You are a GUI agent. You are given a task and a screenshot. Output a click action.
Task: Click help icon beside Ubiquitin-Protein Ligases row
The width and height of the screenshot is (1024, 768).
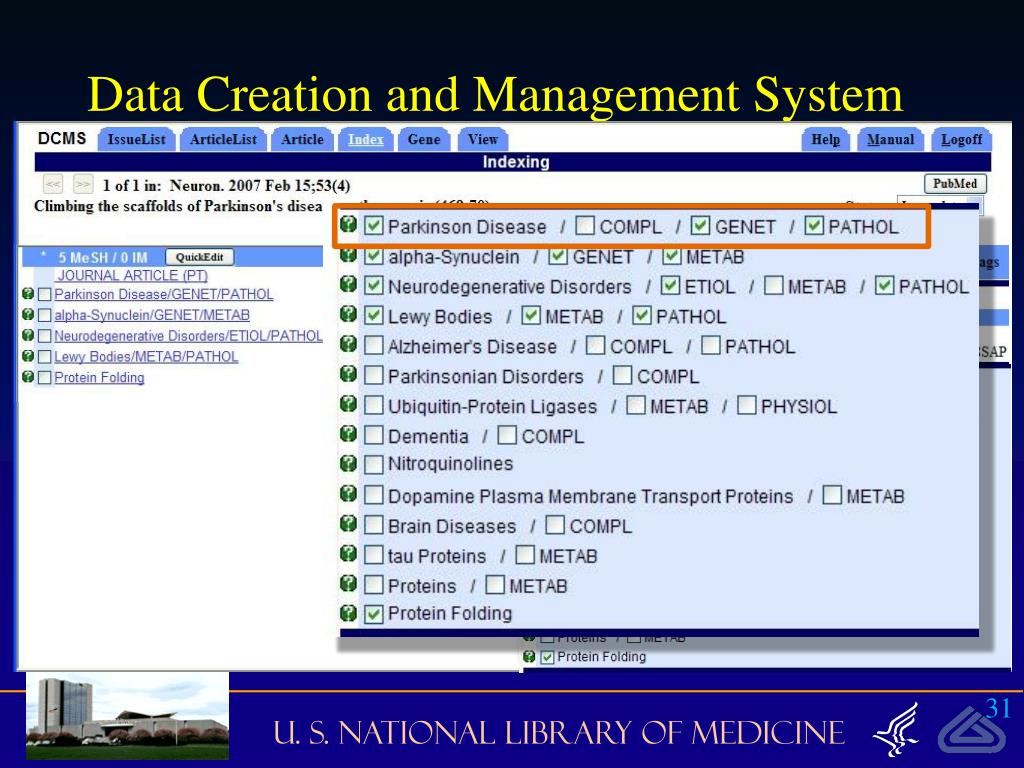pos(349,404)
